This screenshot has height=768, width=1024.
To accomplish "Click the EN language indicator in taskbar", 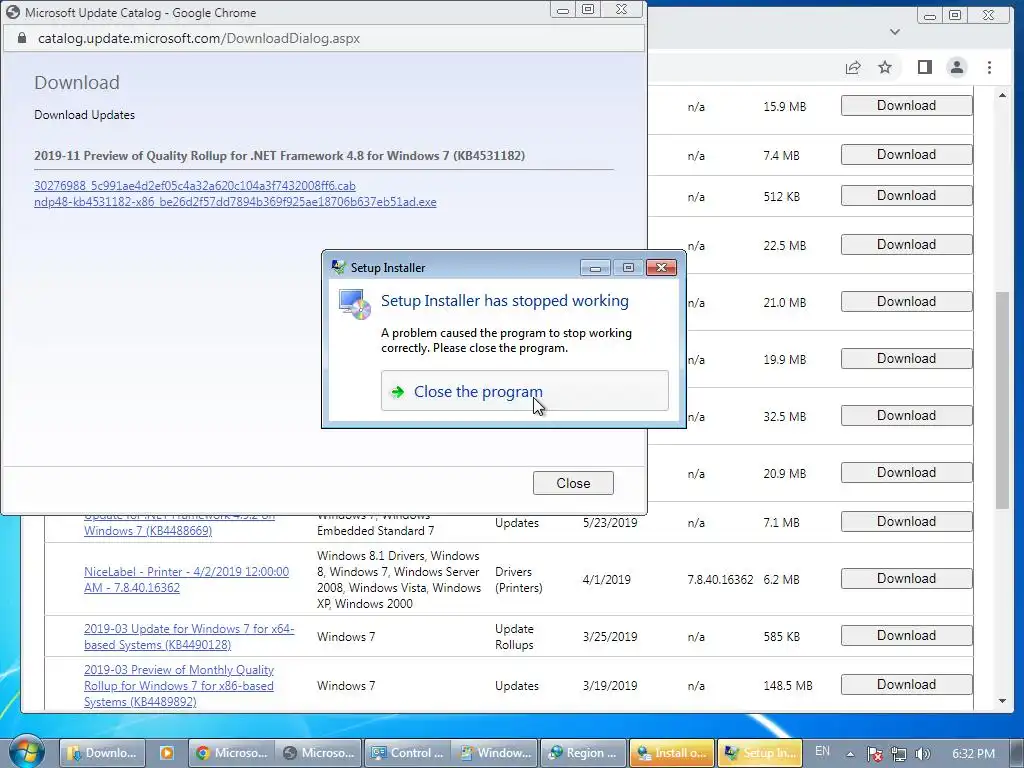I will coord(822,751).
